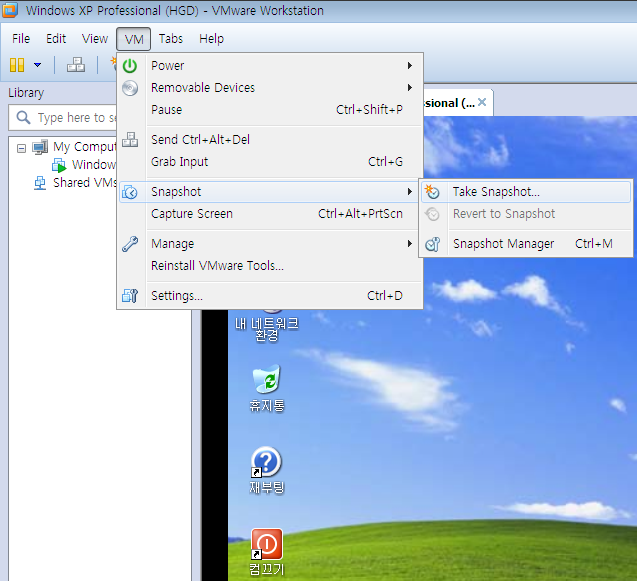Choose Grab Input menu entry

pos(271,162)
